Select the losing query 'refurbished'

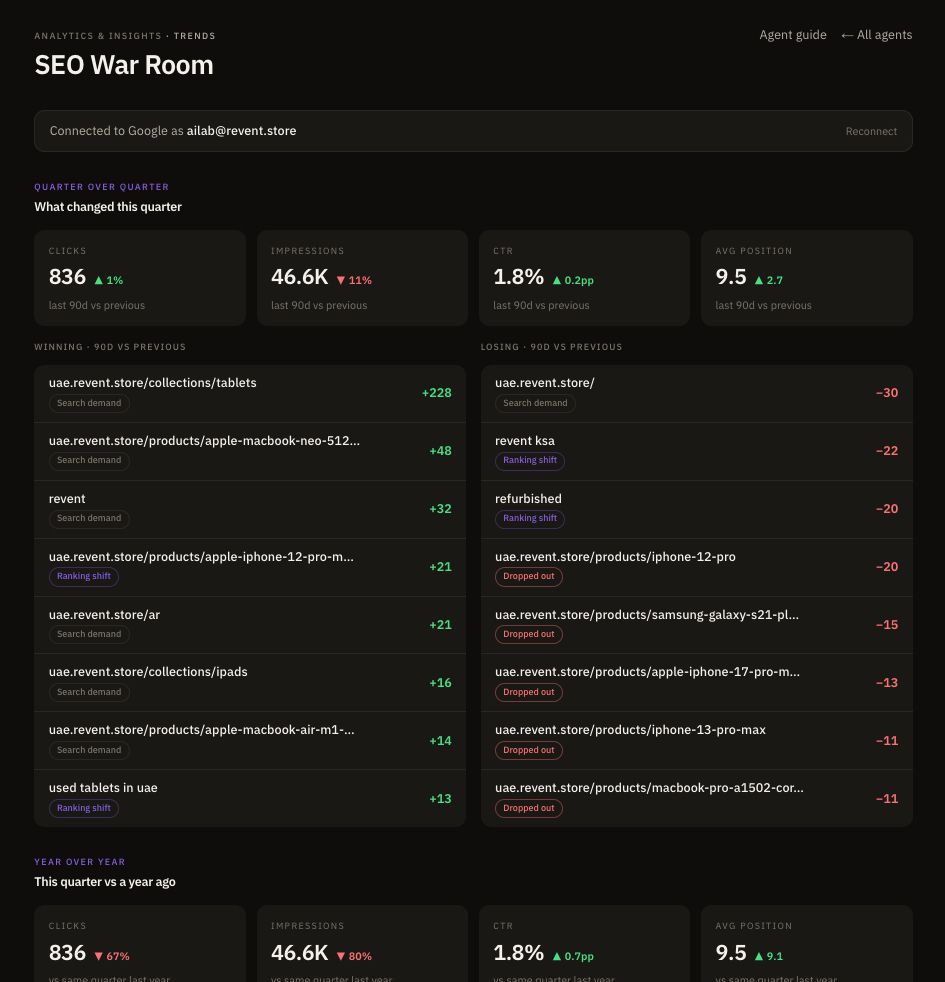click(528, 499)
